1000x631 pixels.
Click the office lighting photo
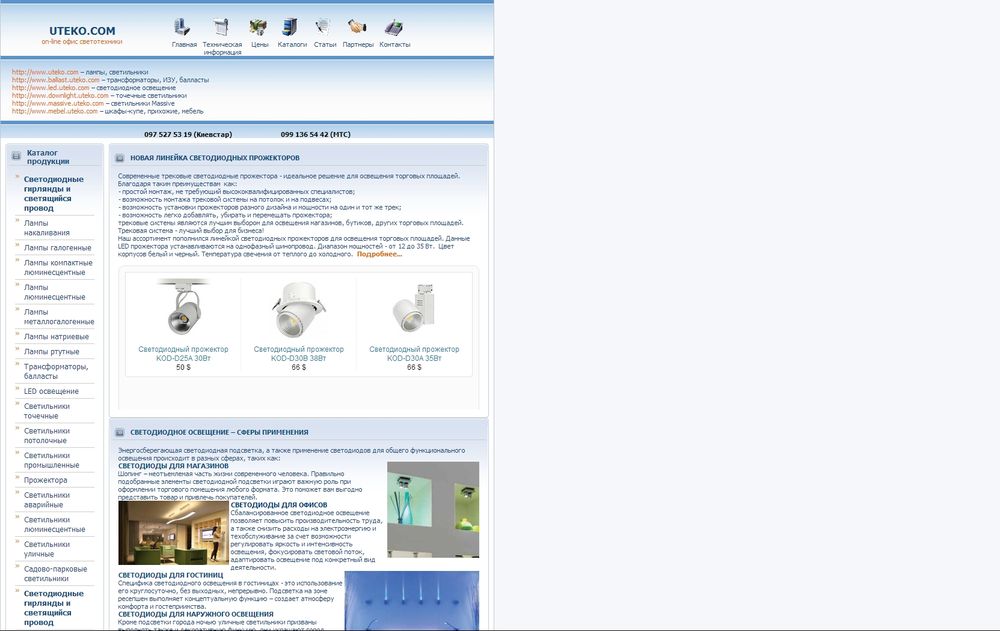coord(173,533)
